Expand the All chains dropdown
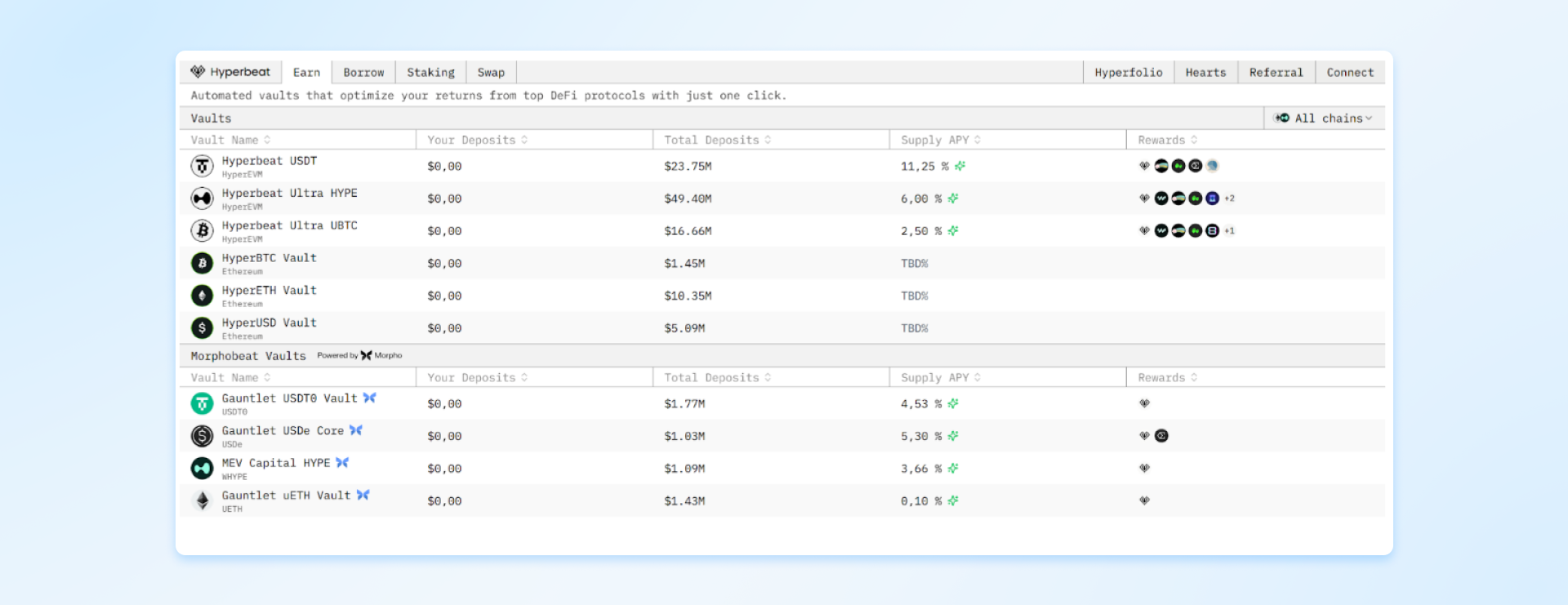The image size is (1568, 605). 1324,118
